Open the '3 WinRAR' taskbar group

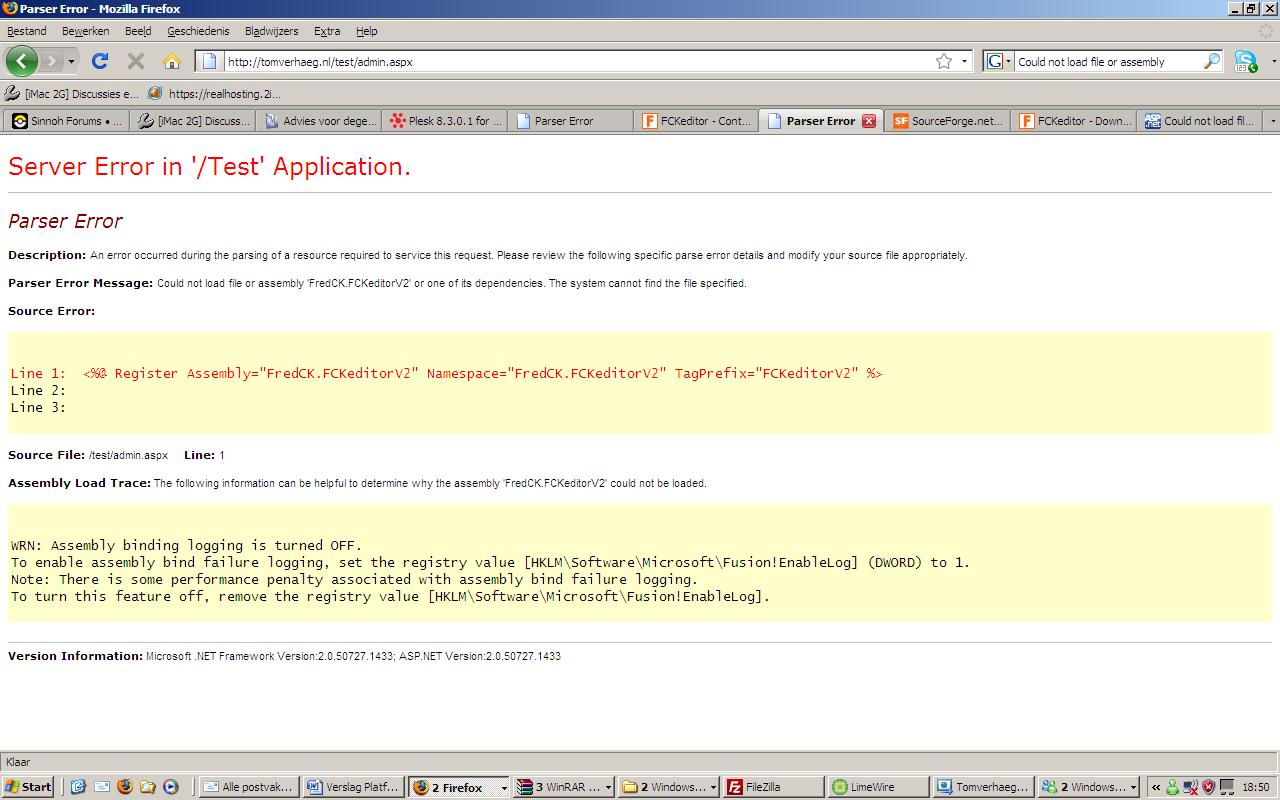(564, 787)
